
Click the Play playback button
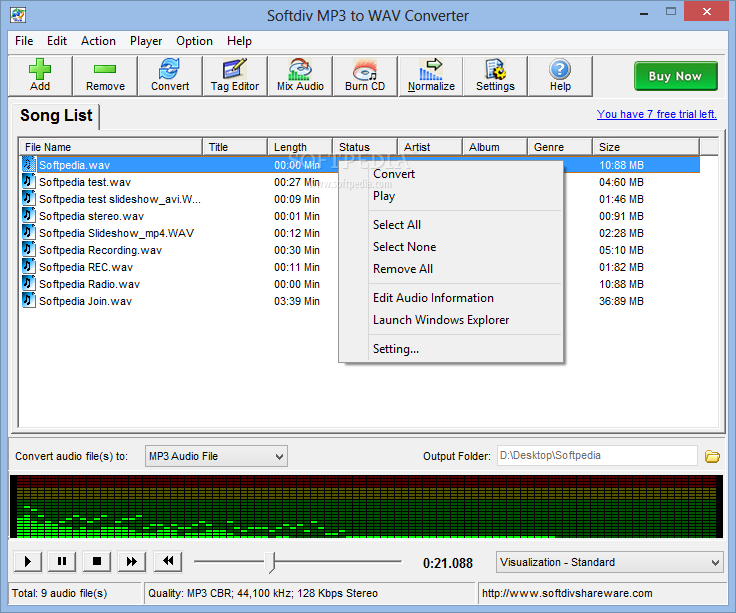pos(28,561)
